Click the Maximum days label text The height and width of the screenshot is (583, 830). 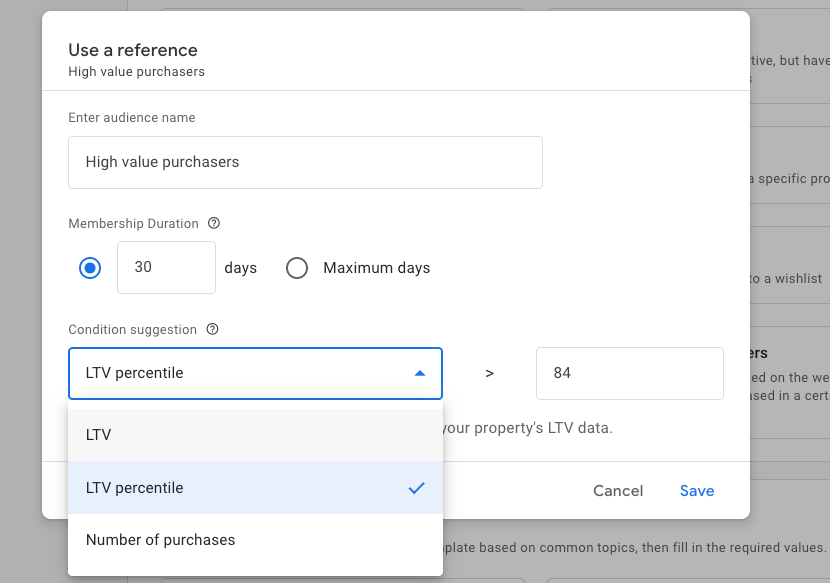click(376, 268)
